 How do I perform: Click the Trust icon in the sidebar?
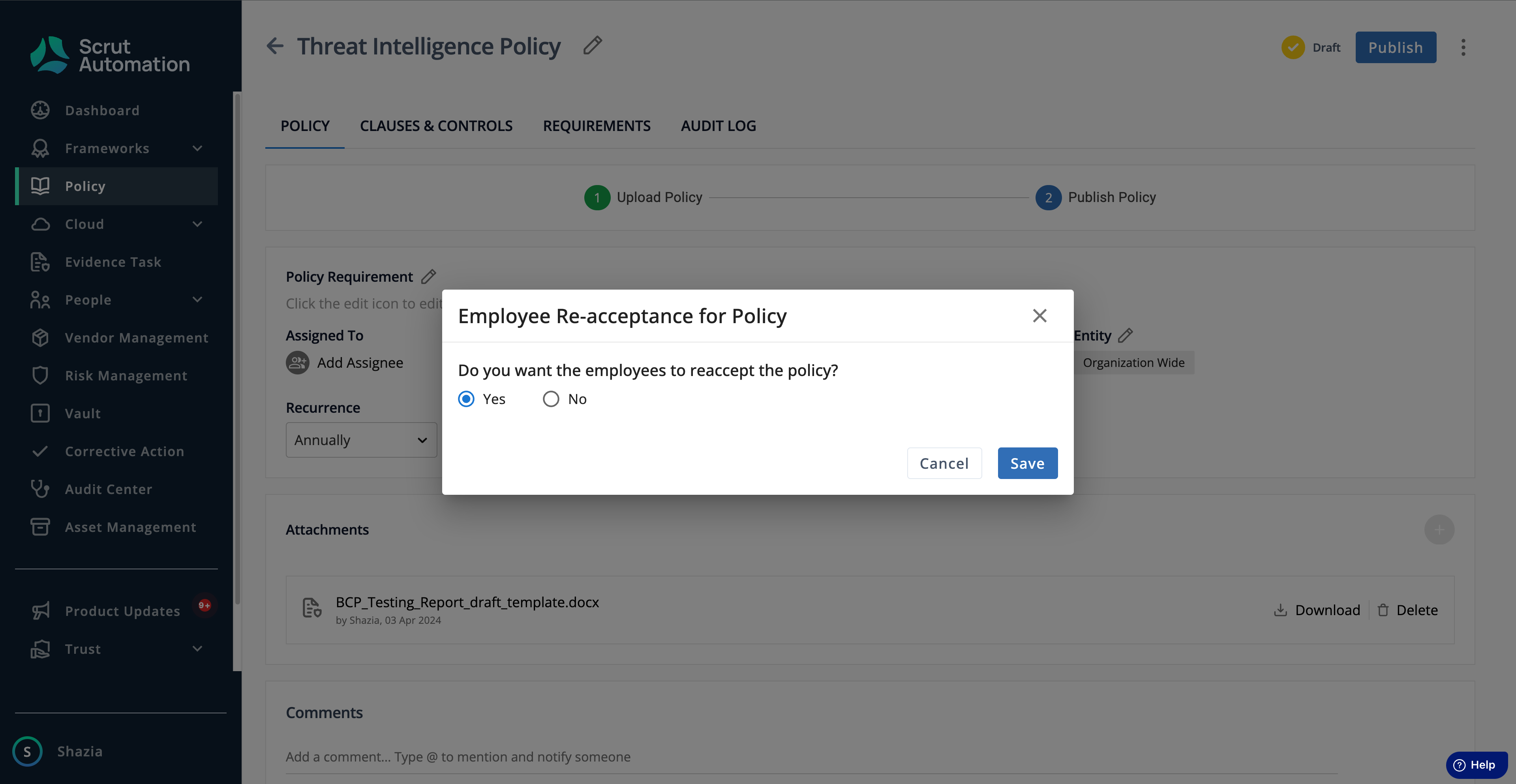40,649
